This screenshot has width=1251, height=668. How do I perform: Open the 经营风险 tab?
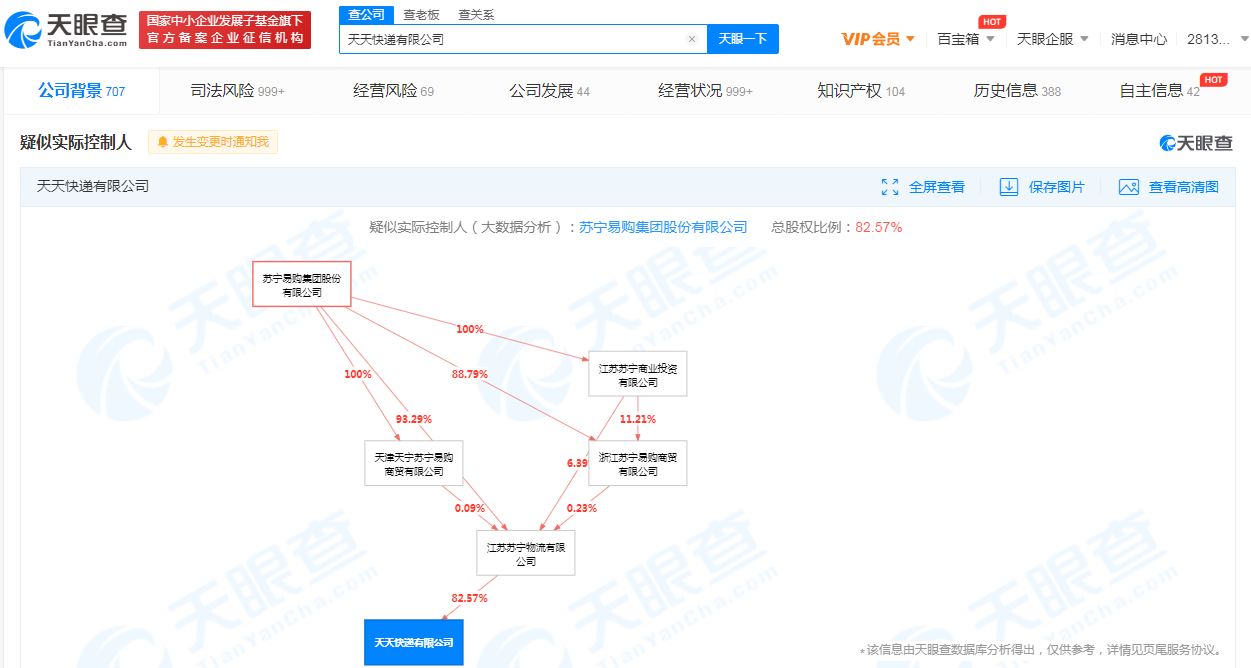[394, 91]
